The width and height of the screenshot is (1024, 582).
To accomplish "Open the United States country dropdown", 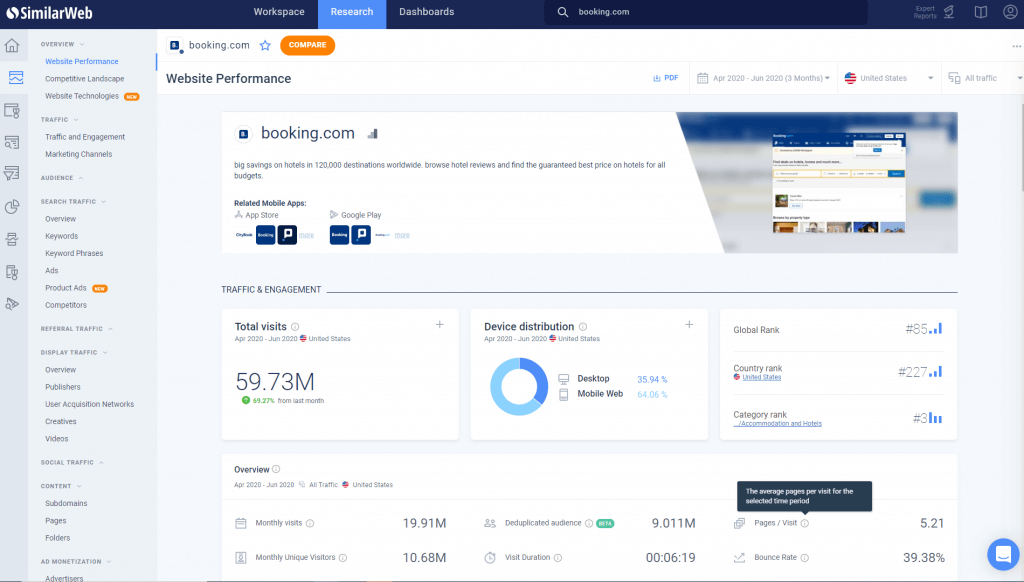I will [890, 77].
